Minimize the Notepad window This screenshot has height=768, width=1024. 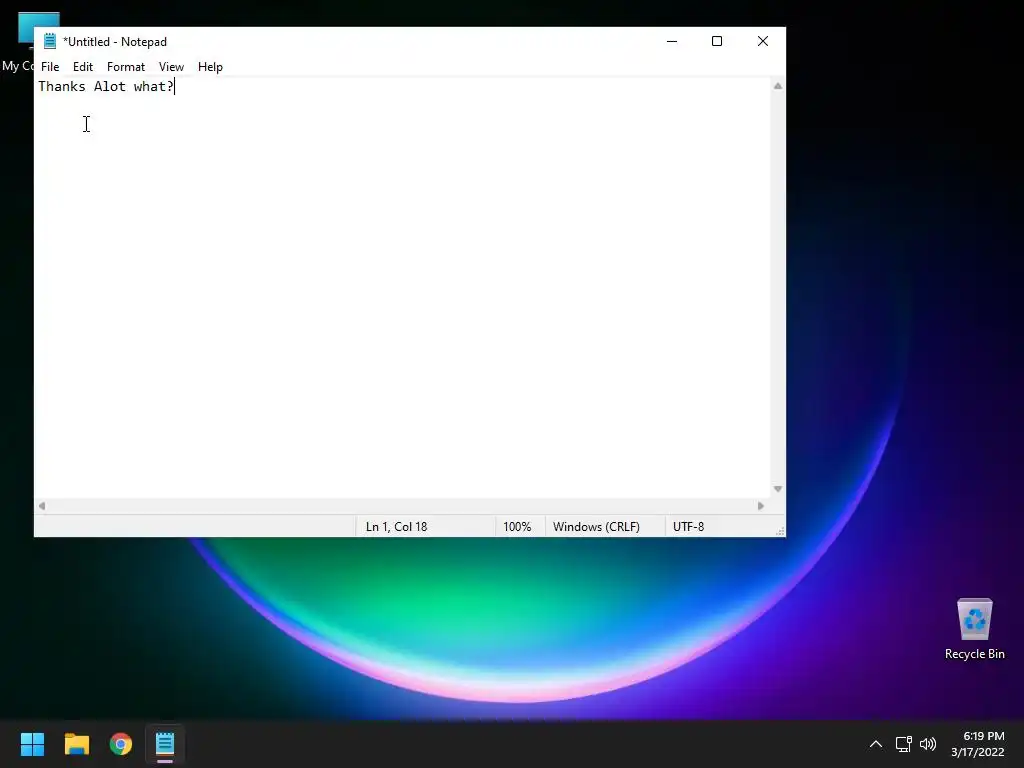[671, 41]
